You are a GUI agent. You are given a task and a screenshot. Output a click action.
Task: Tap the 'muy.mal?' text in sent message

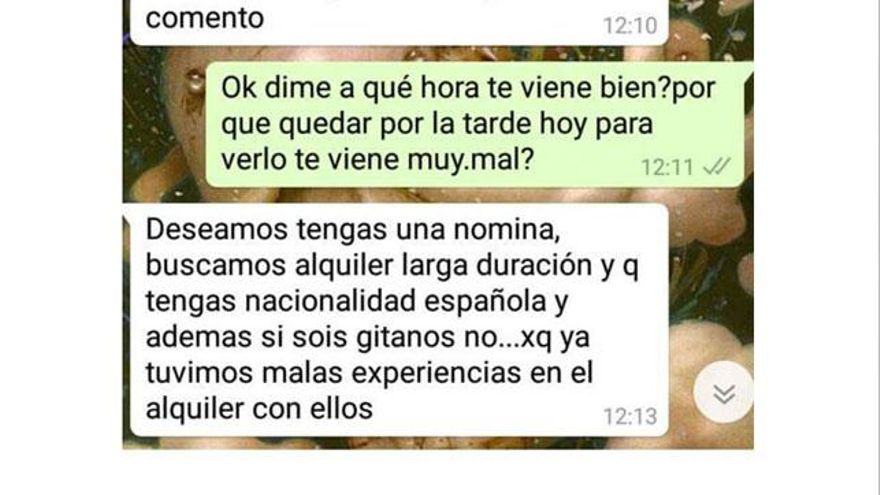tap(470, 161)
